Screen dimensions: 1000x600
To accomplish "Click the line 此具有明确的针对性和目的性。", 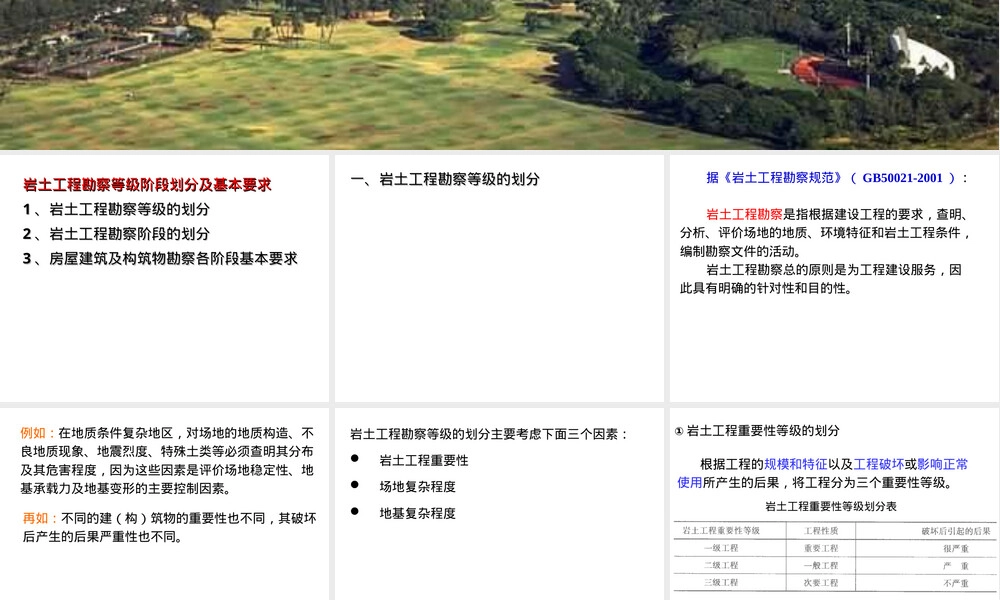I will tap(766, 288).
